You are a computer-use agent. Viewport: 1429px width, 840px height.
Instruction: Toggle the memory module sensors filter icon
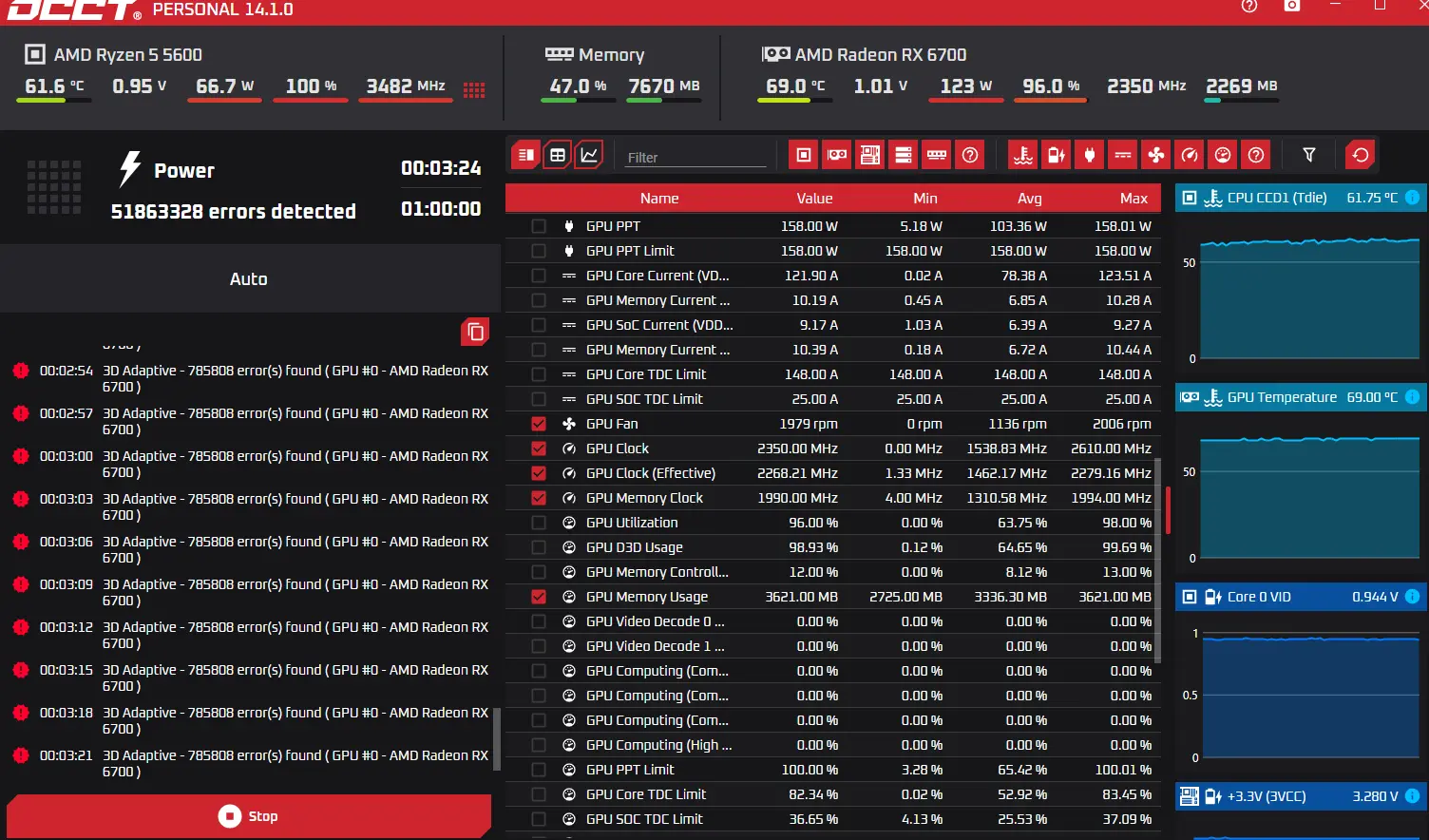click(x=937, y=155)
